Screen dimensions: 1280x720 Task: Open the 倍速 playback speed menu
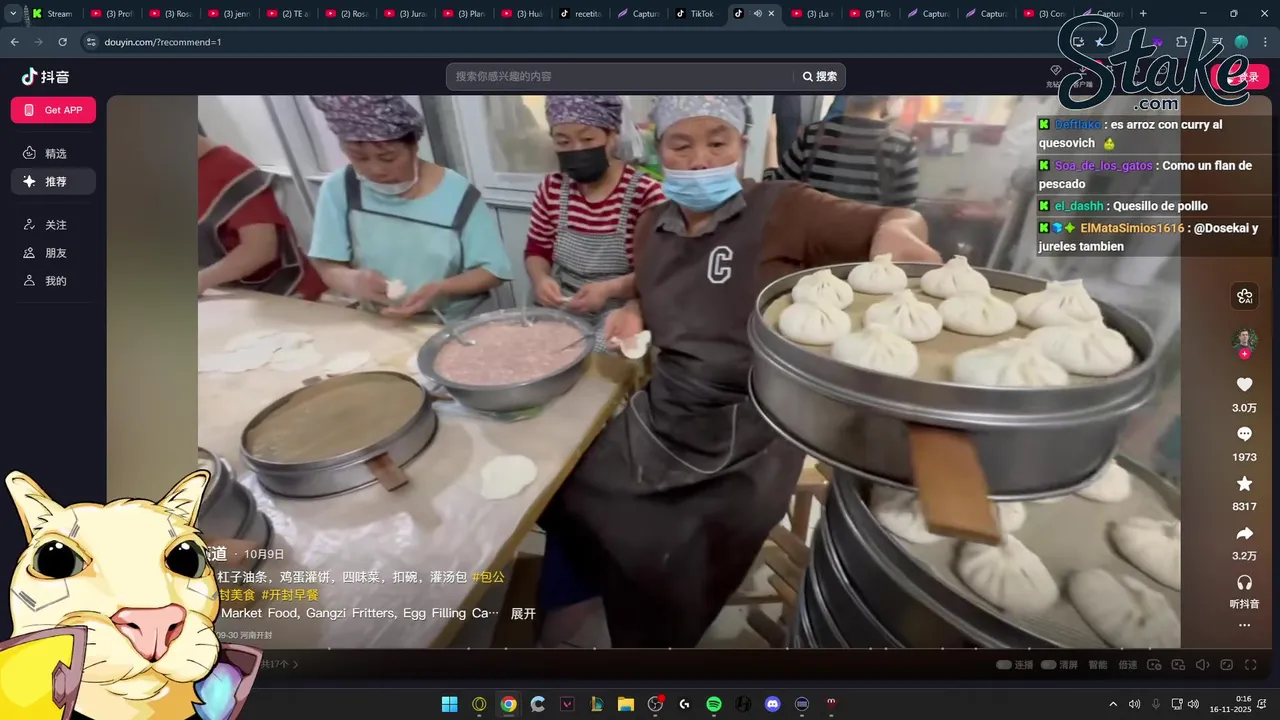(x=1128, y=664)
